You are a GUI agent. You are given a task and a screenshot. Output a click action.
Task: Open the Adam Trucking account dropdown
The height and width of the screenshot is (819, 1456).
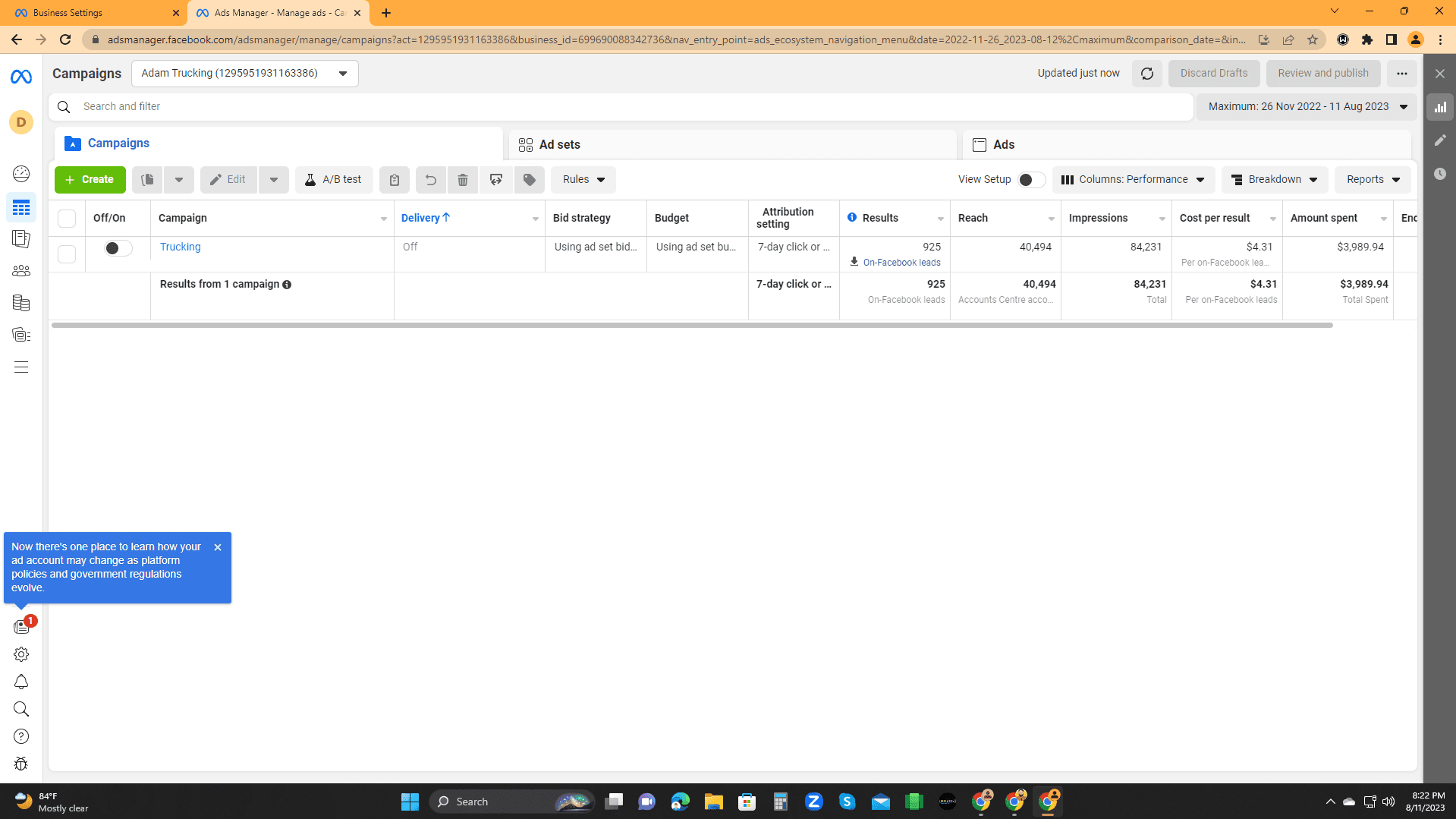[x=244, y=74]
